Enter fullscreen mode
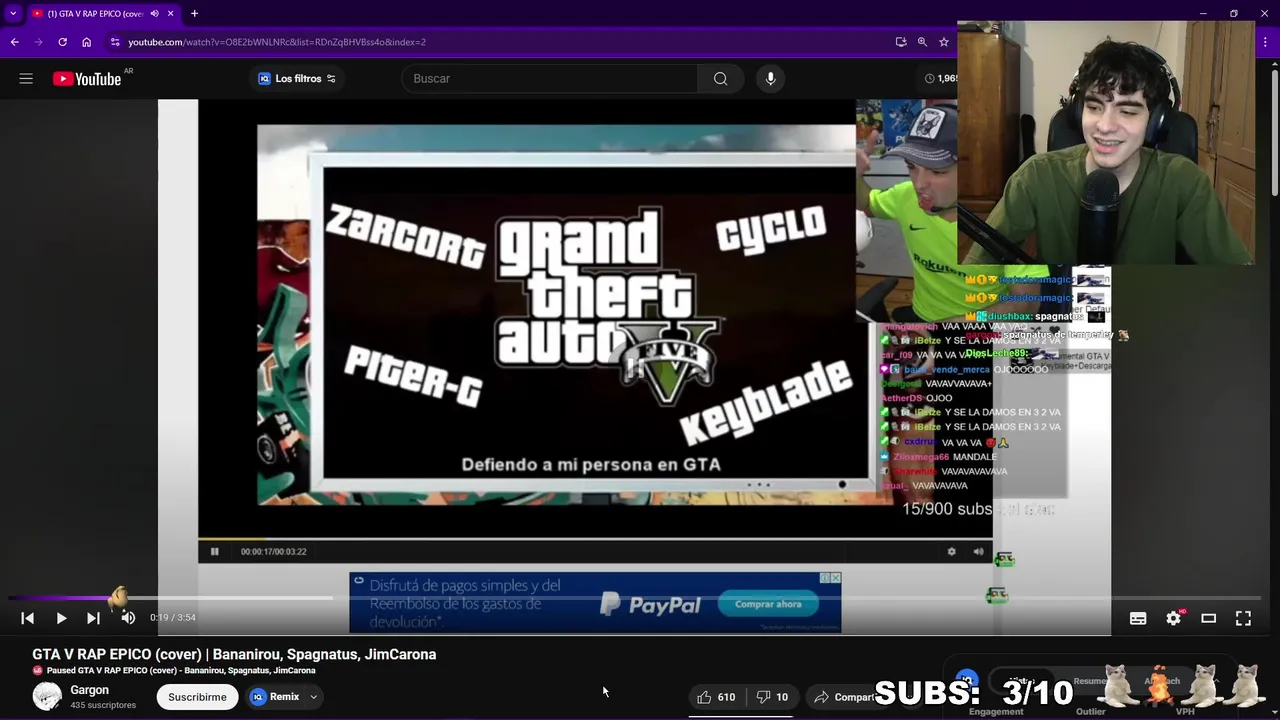 pos(1243,618)
